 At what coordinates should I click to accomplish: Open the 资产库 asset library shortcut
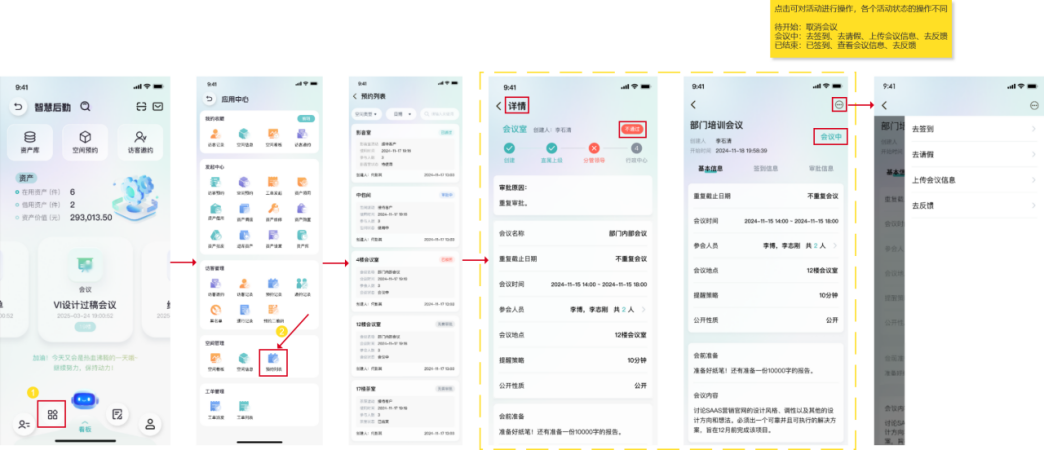click(29, 143)
